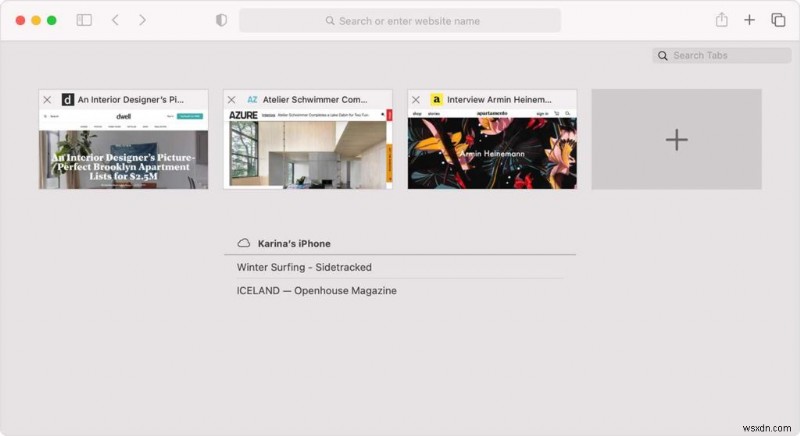
Task: Add a new tab from toolbar
Action: click(x=749, y=20)
